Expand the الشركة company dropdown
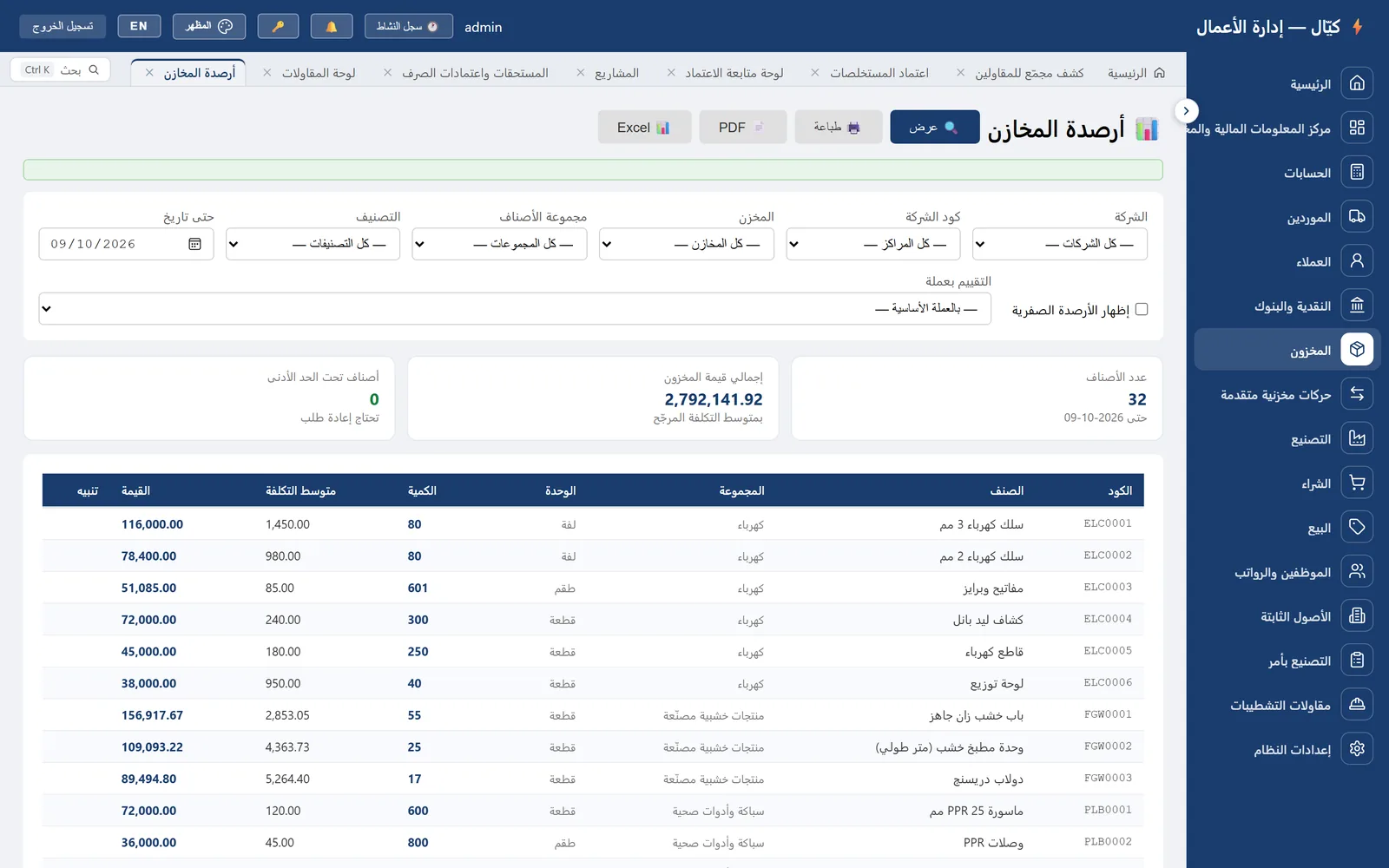 pyautogui.click(x=1060, y=244)
